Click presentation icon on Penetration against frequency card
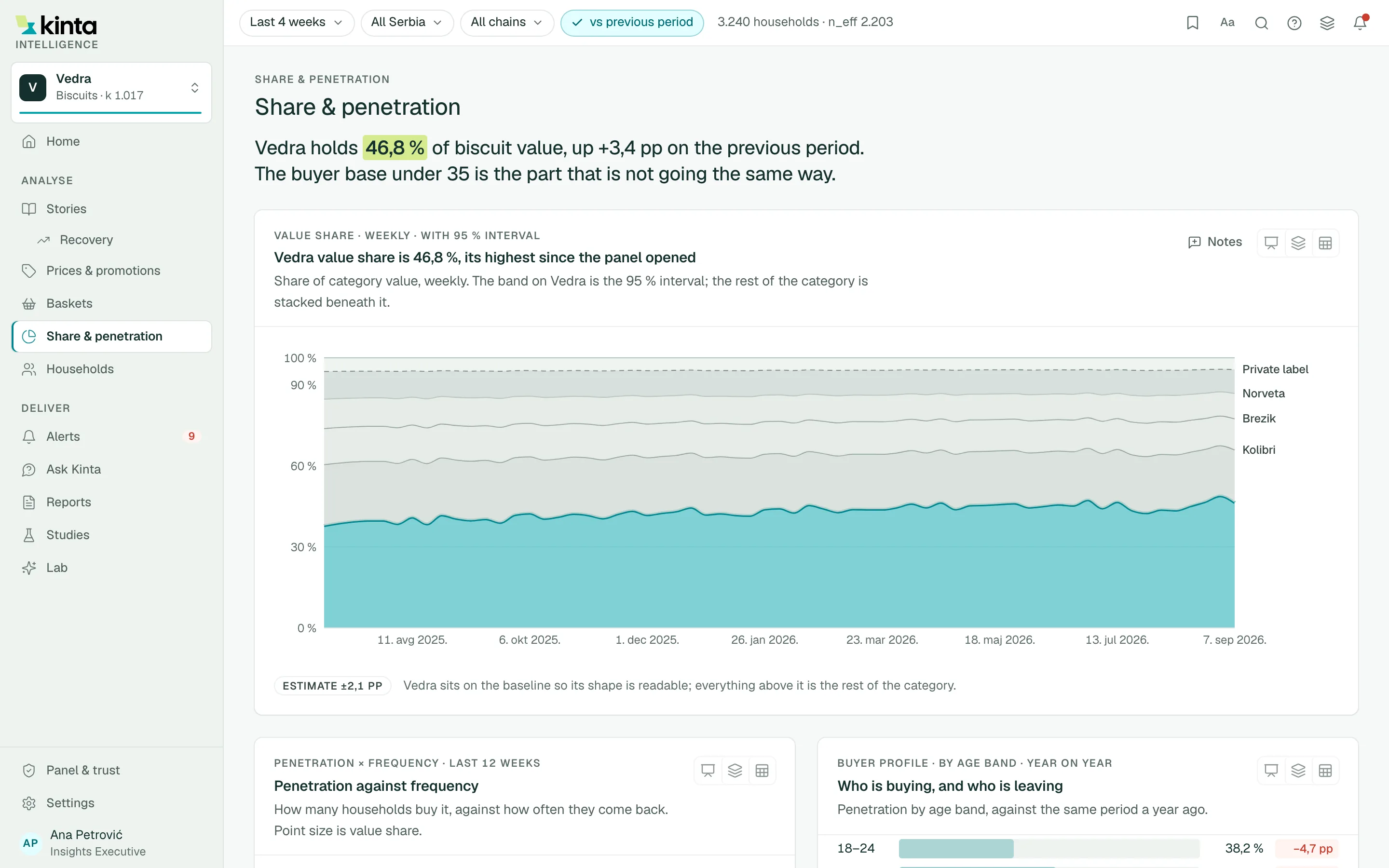Screen dimensions: 1389x868 click(x=708, y=771)
